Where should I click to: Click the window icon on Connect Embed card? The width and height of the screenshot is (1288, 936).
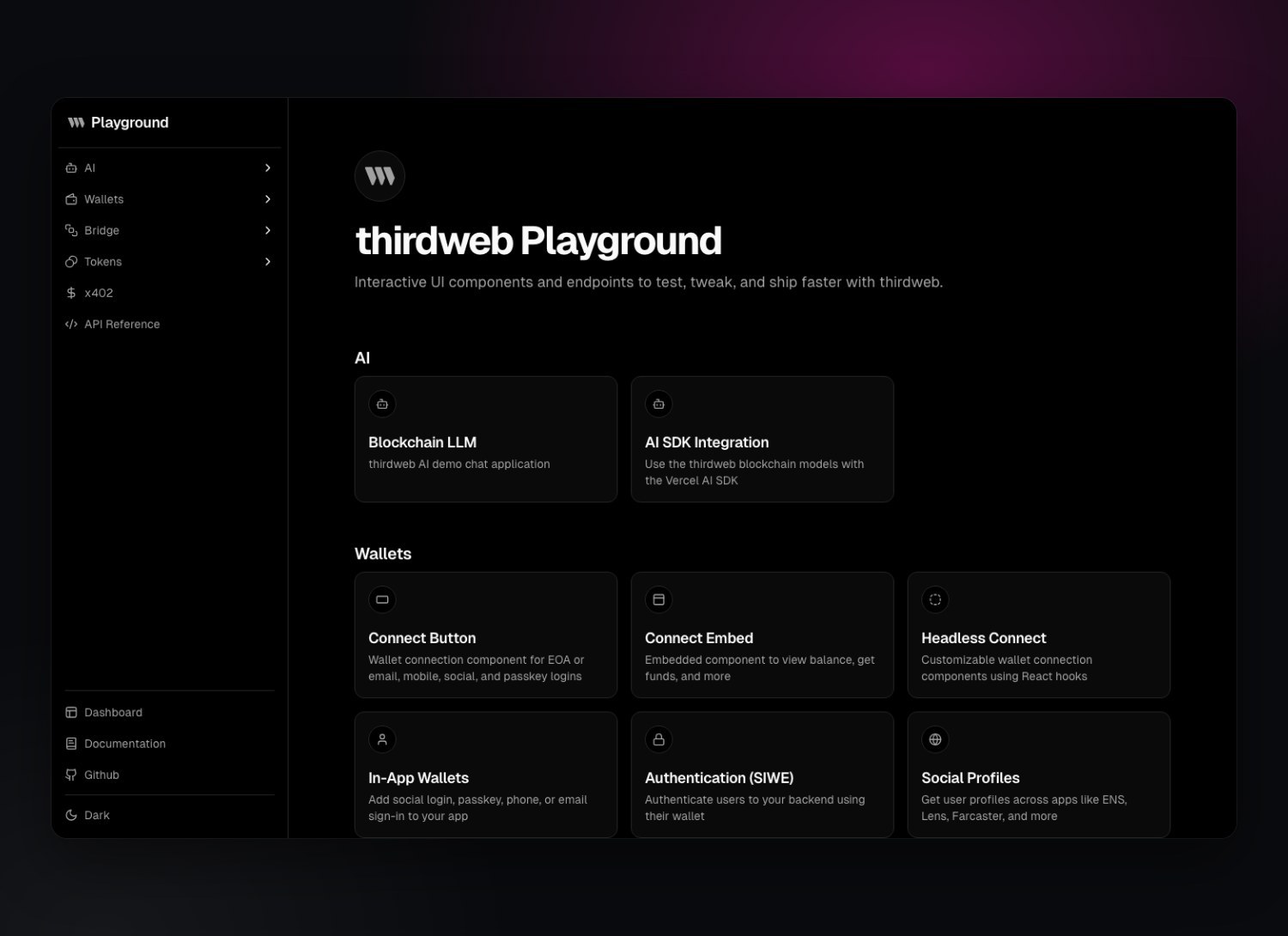tap(659, 599)
